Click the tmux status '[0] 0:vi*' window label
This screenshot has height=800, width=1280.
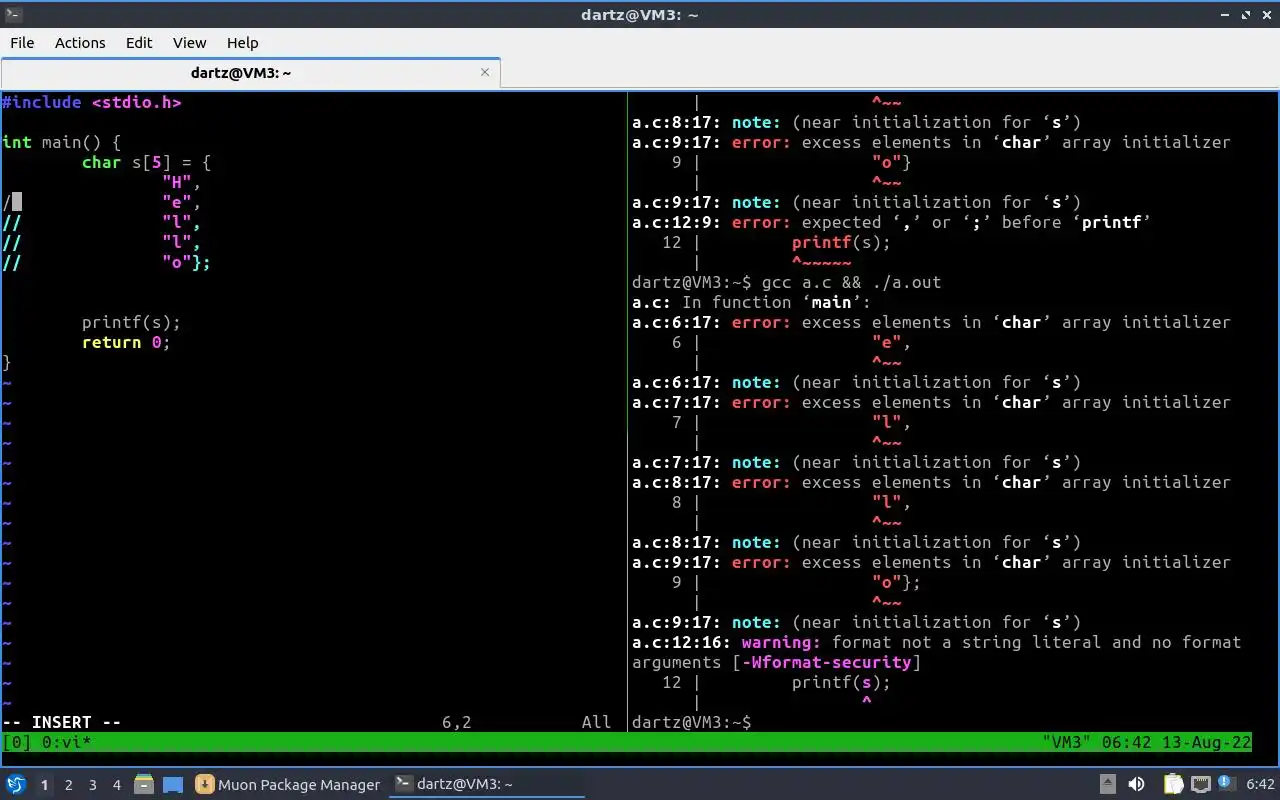pyautogui.click(x=47, y=743)
